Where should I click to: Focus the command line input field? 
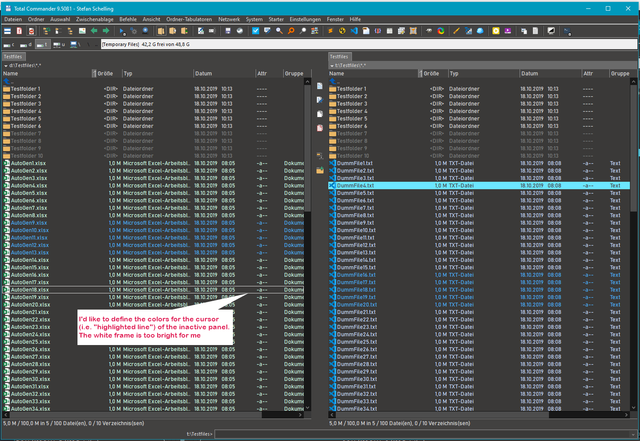tap(424, 434)
